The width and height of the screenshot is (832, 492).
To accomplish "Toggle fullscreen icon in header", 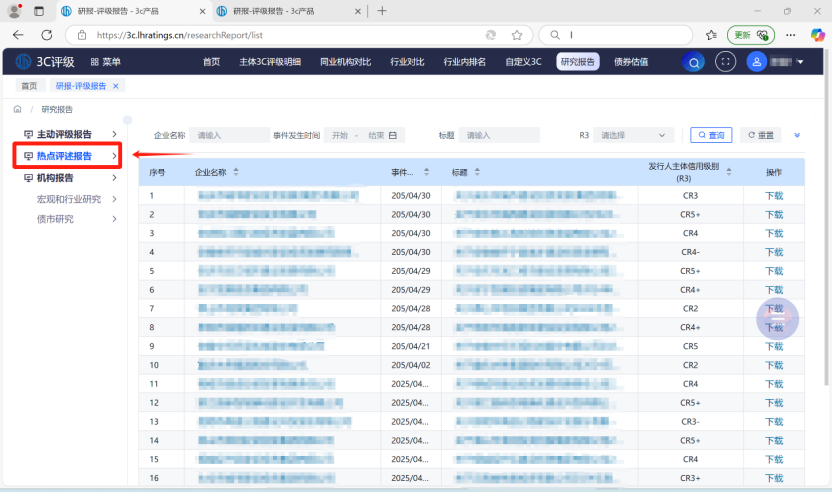I will tap(725, 62).
